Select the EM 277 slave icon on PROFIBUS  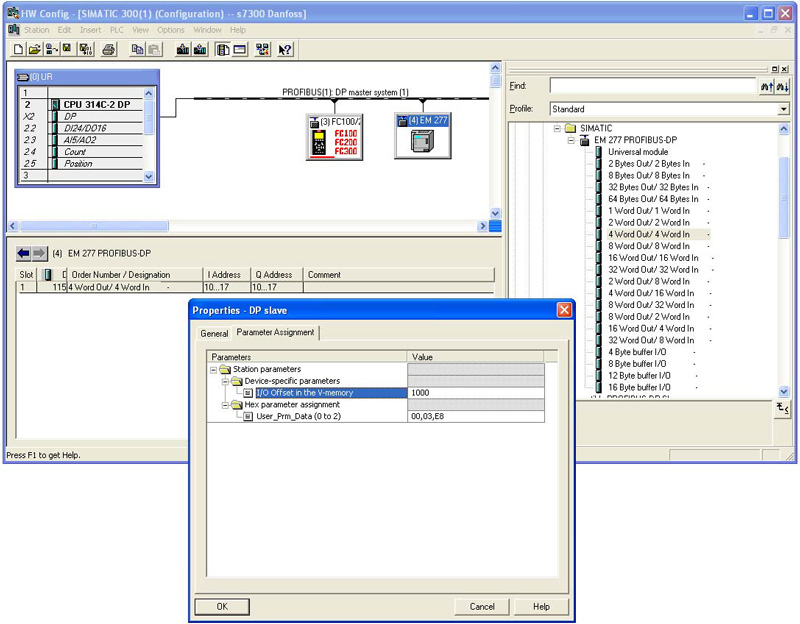pos(421,136)
